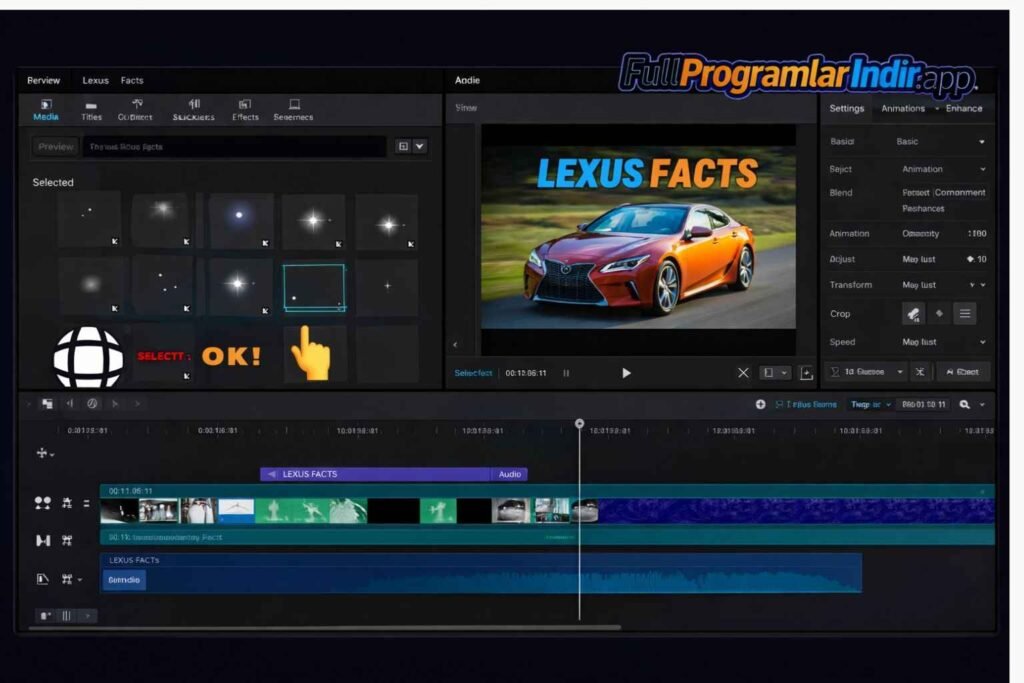The height and width of the screenshot is (683, 1024).
Task: Select the globe sticker thumbnail
Action: click(x=88, y=356)
